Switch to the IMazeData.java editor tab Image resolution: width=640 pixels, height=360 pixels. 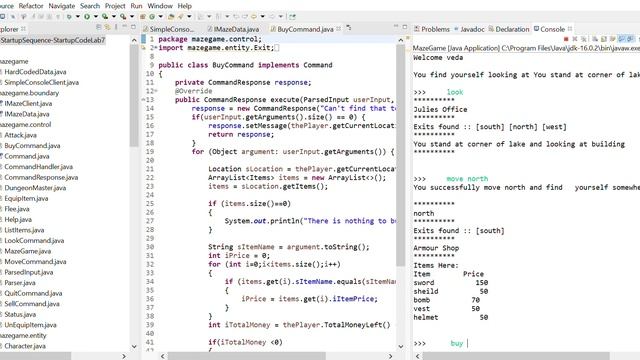[x=233, y=29]
